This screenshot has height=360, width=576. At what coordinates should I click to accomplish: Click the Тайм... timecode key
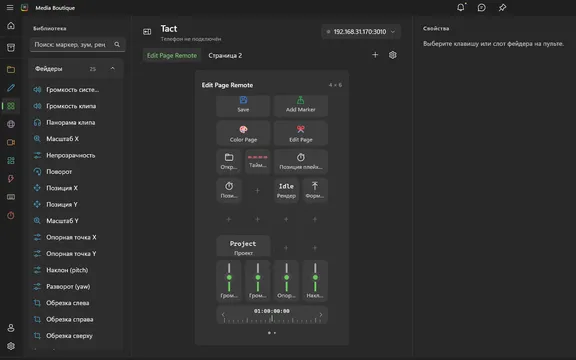[x=258, y=162]
